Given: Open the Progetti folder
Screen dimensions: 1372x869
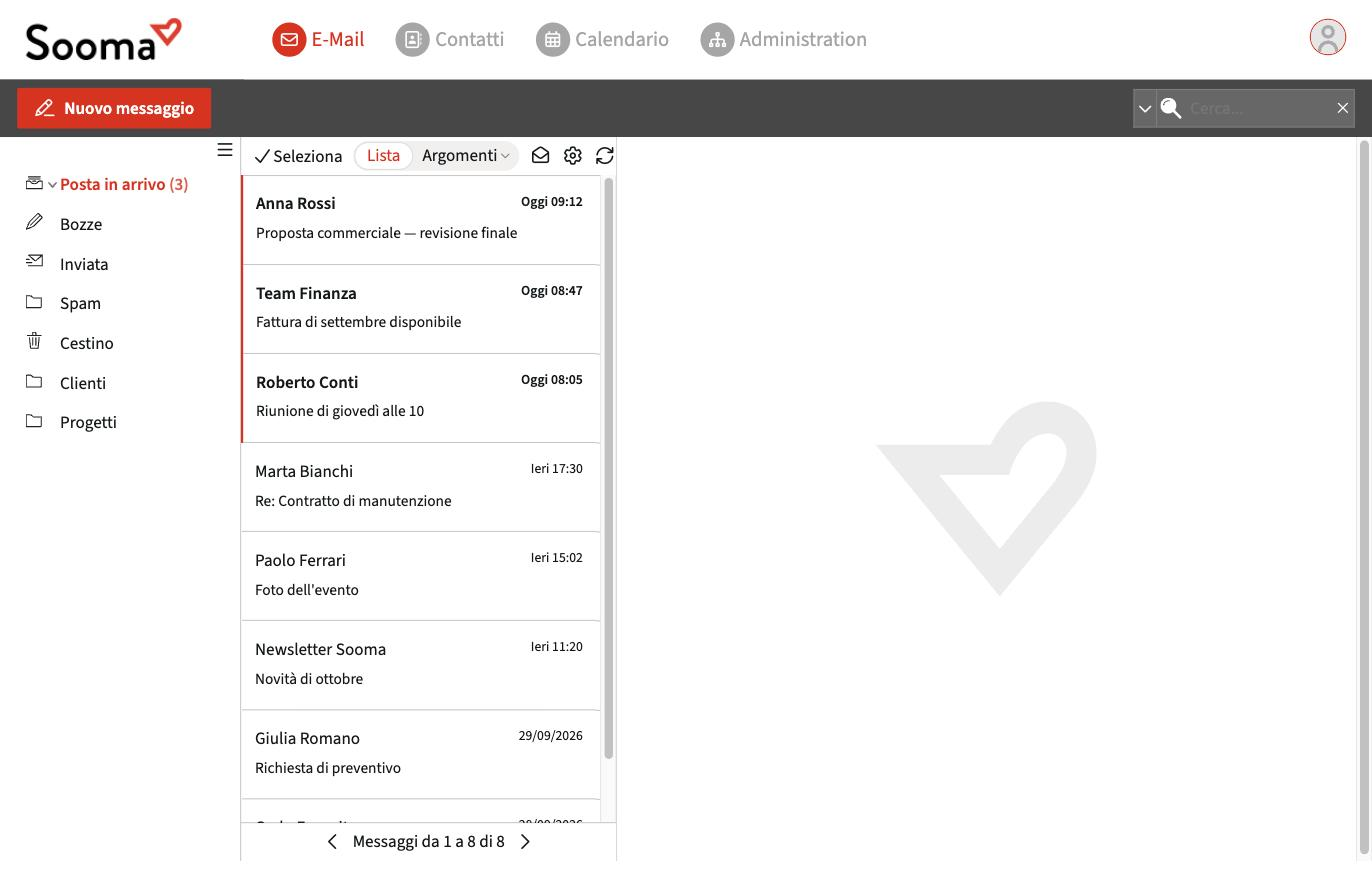Looking at the screenshot, I should pos(88,422).
